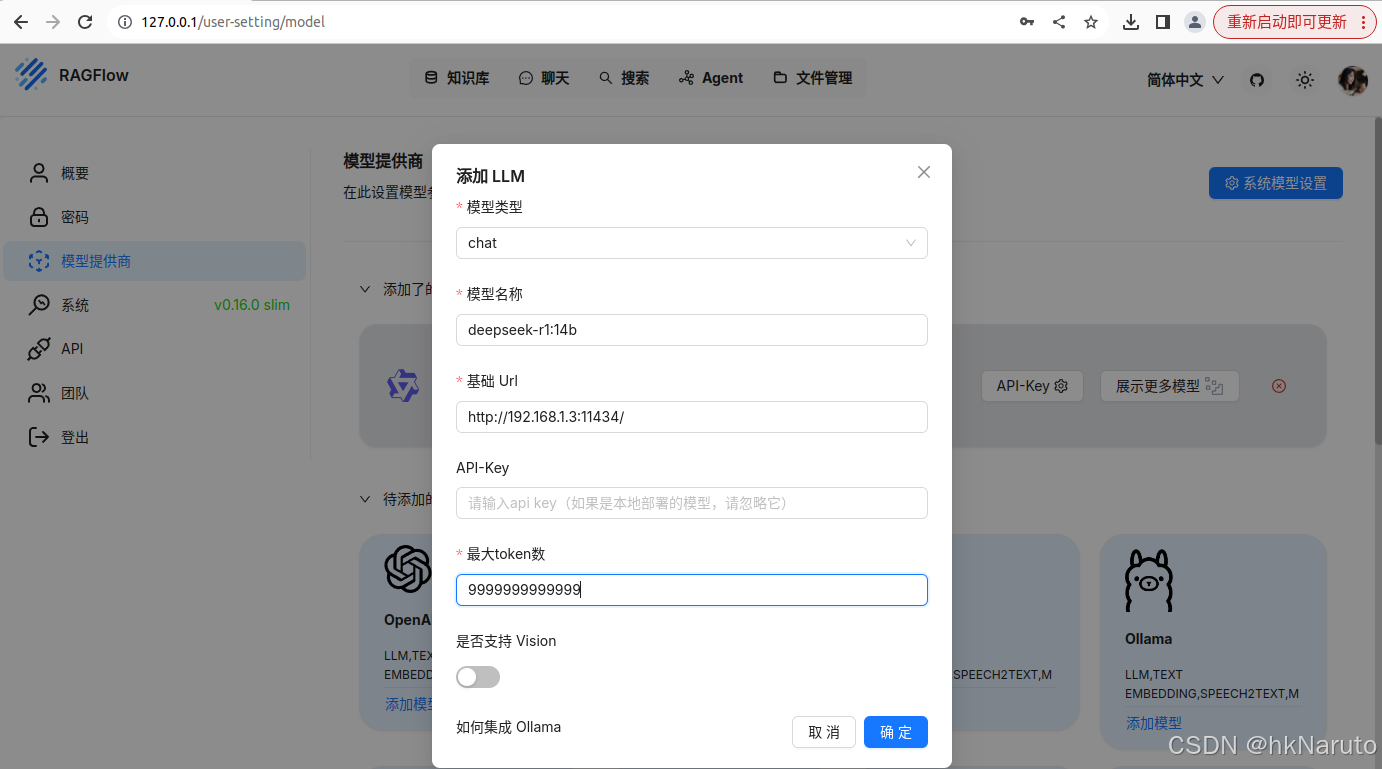Click the 取消 button

824,732
